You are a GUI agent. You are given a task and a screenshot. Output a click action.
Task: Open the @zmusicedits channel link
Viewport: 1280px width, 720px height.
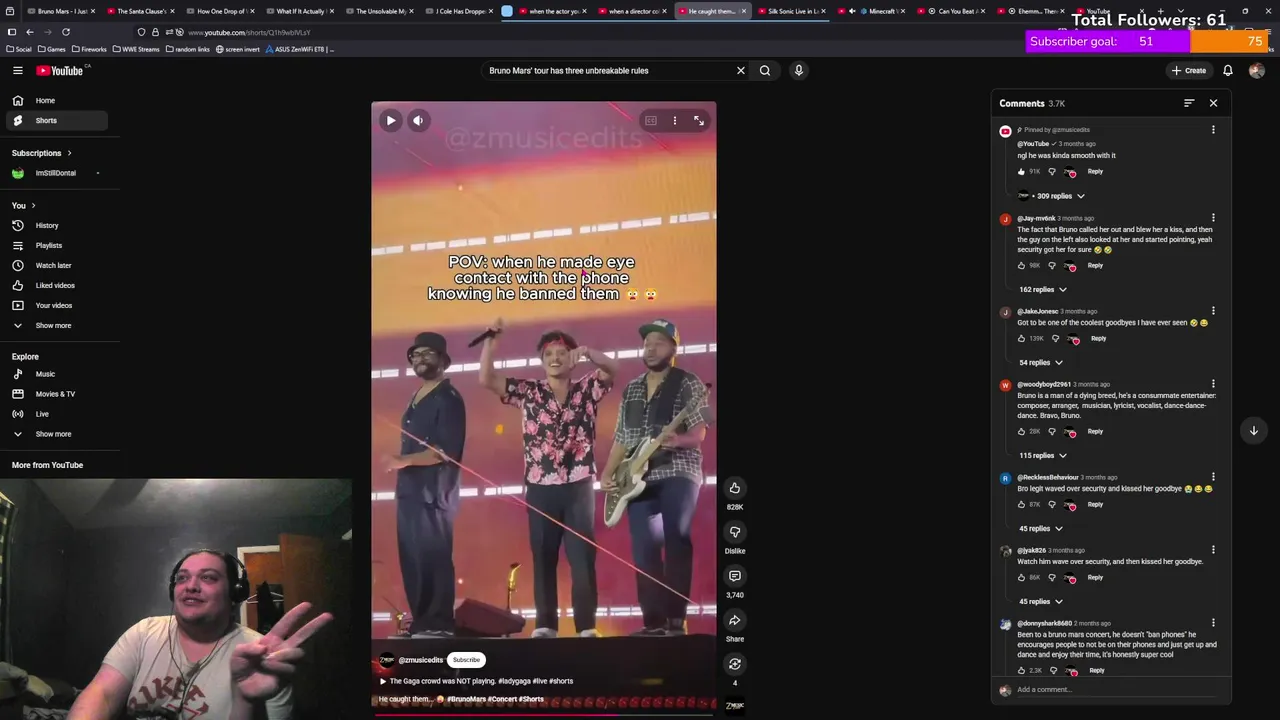420,660
